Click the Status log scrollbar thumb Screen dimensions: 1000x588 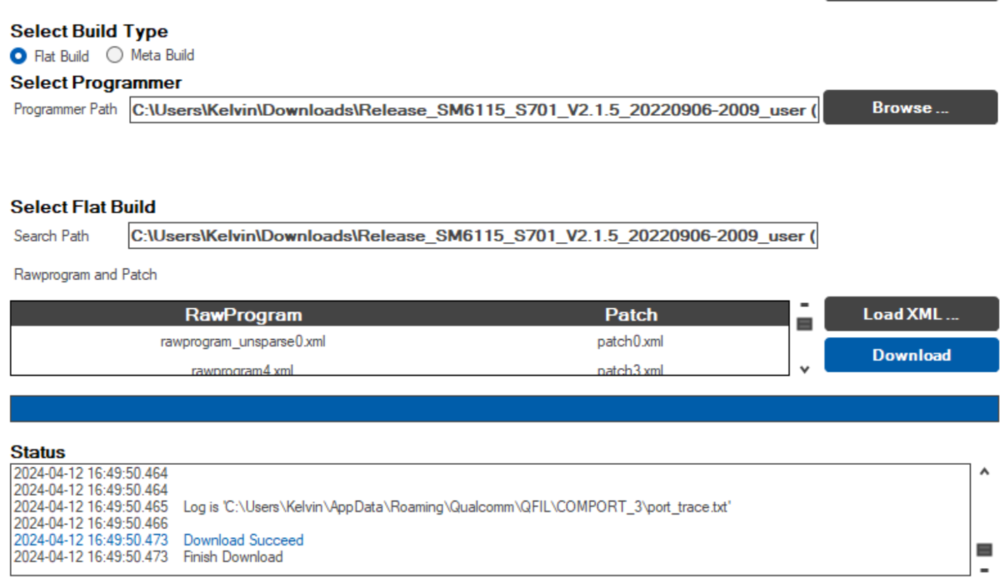pyautogui.click(x=984, y=549)
